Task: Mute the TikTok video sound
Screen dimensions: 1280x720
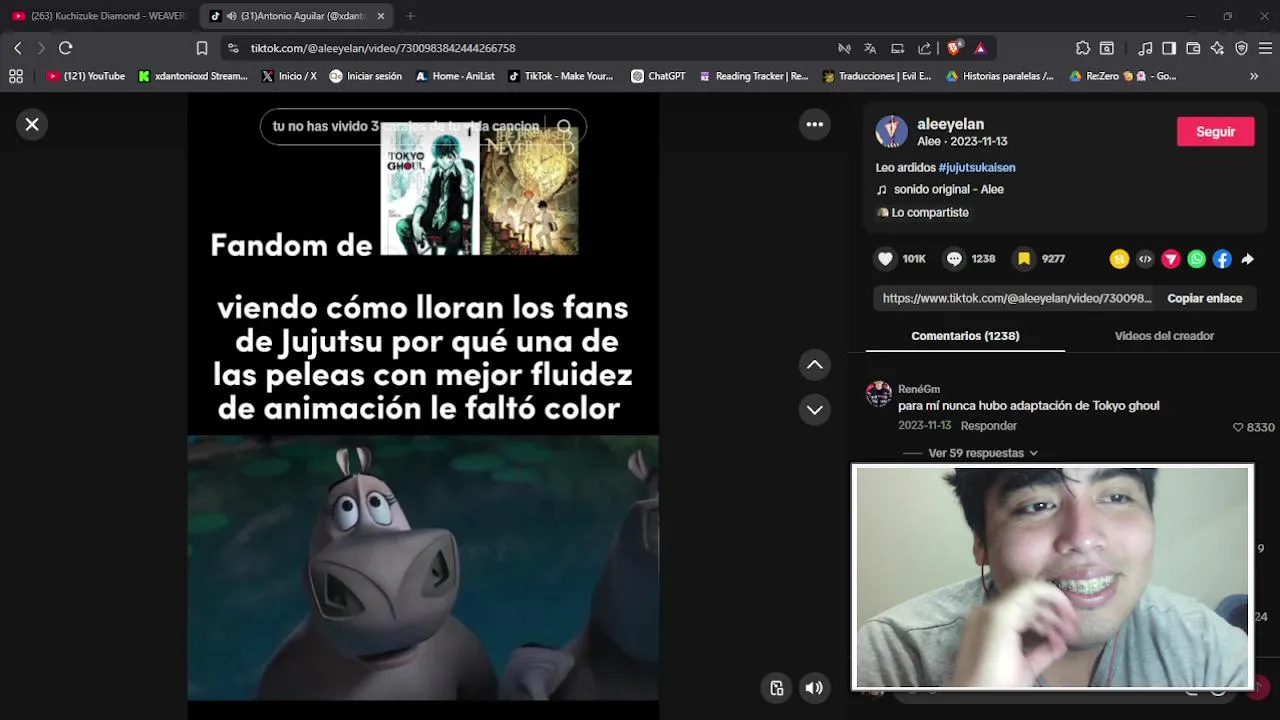Action: [x=814, y=687]
